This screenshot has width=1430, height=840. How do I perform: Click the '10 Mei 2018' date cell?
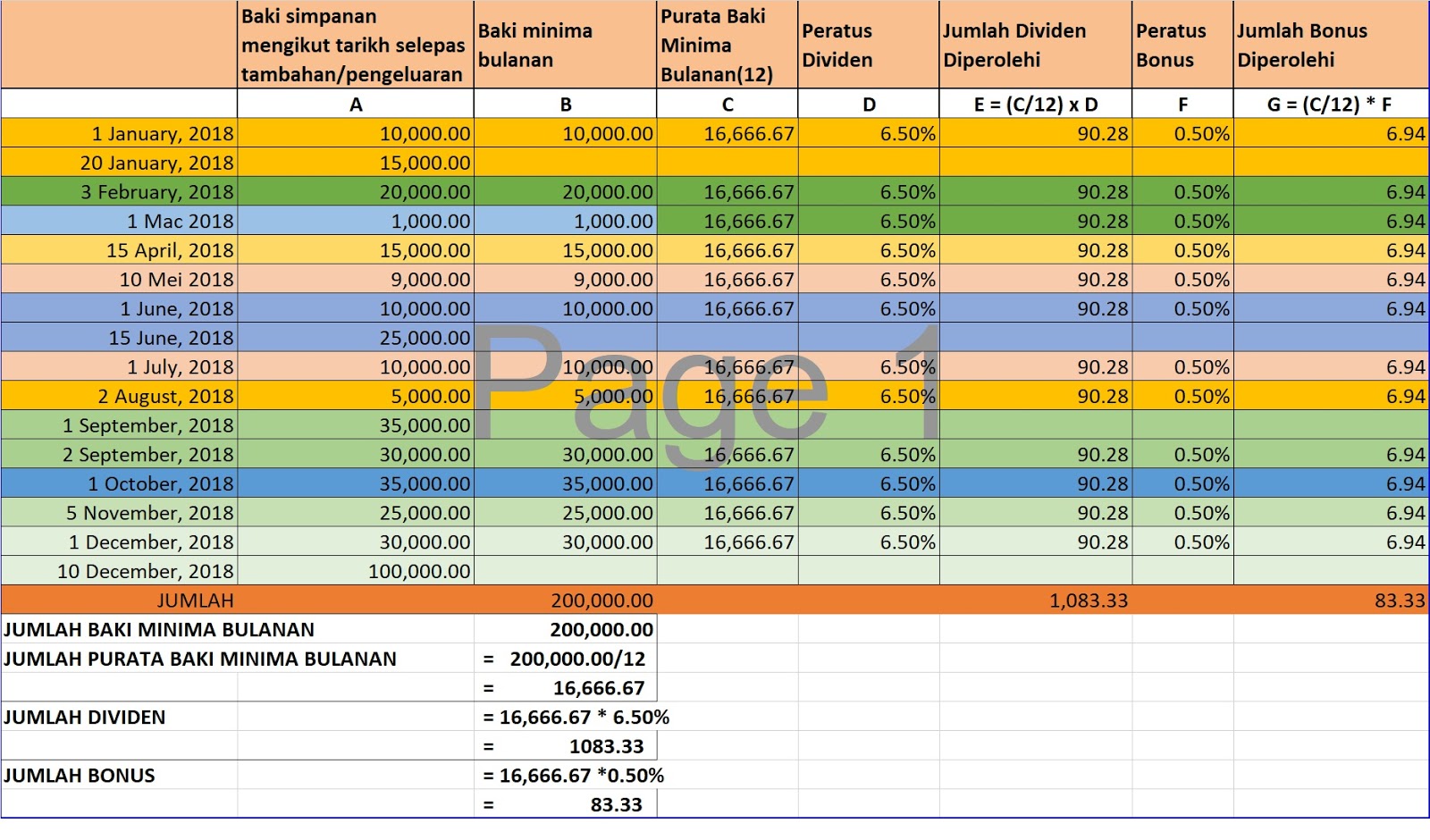click(x=119, y=279)
